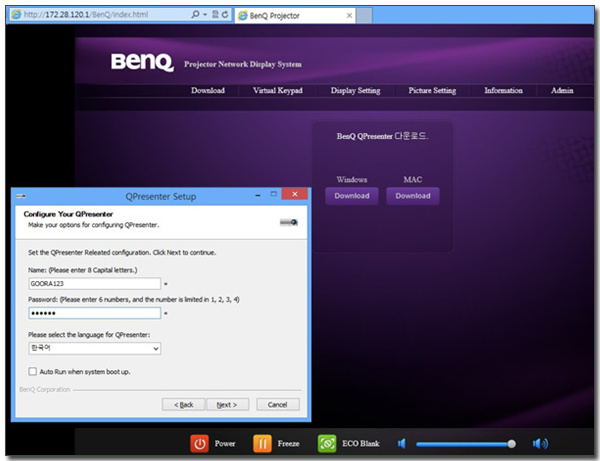This screenshot has height=461, width=600.
Task: Open the Picture Setting menu
Action: click(x=432, y=91)
